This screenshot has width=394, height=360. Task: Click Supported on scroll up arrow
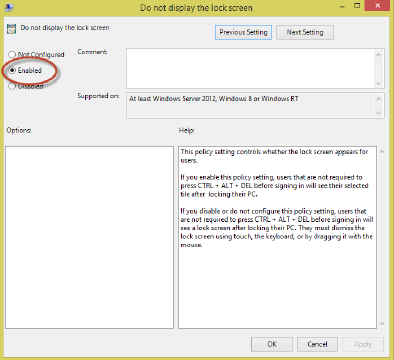pyautogui.click(x=378, y=99)
